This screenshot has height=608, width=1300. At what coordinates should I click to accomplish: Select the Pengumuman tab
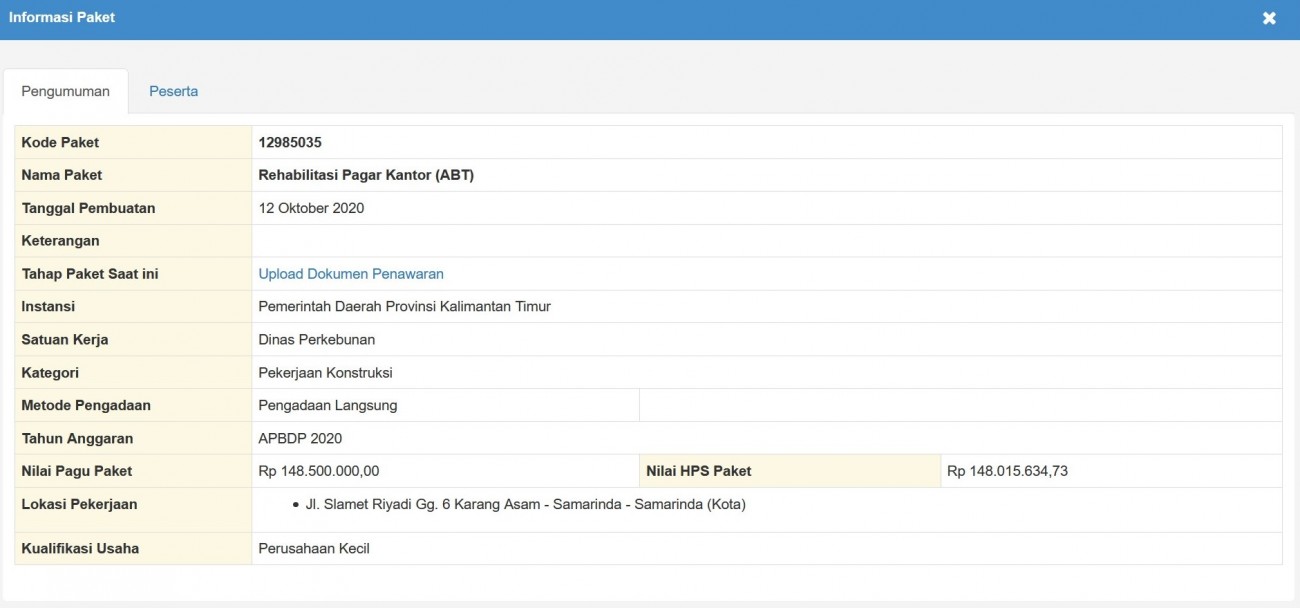66,91
